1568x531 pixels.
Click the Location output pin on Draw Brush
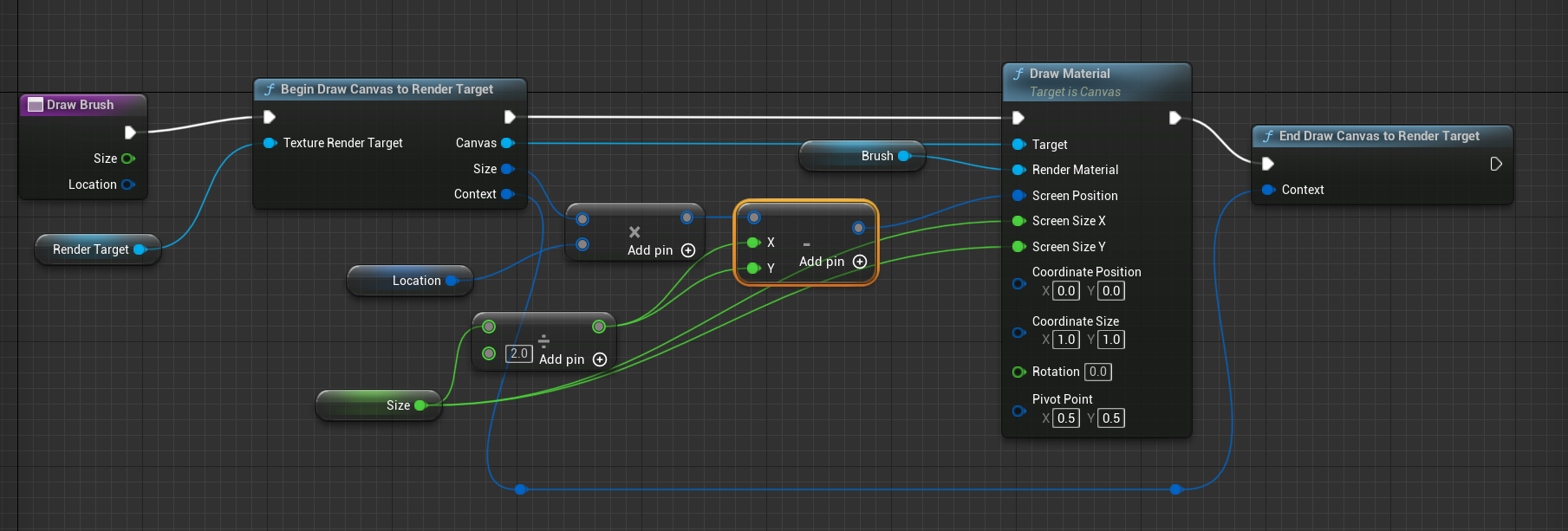[x=128, y=185]
